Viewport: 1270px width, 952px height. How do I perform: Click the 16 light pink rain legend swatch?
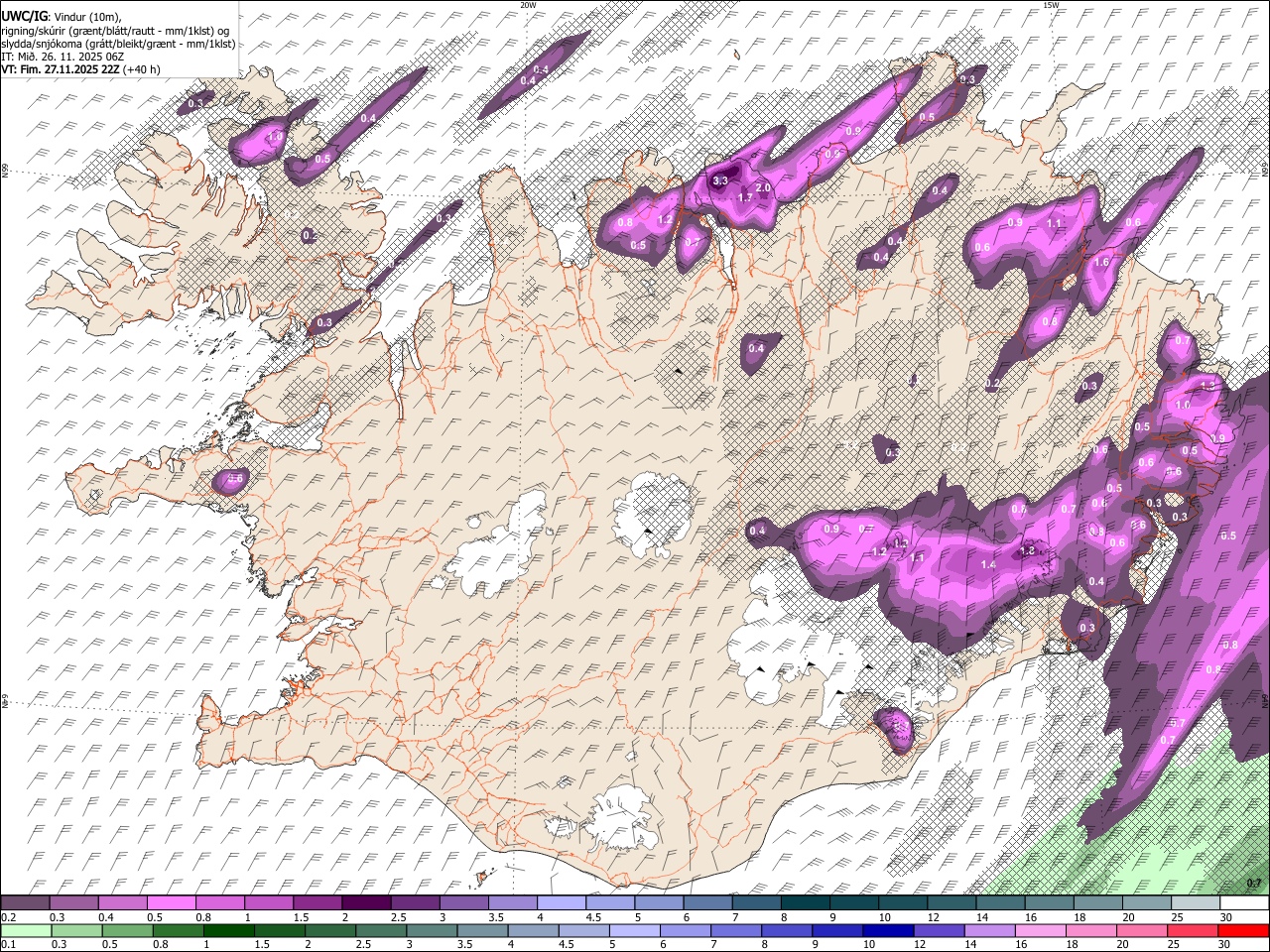1039,930
